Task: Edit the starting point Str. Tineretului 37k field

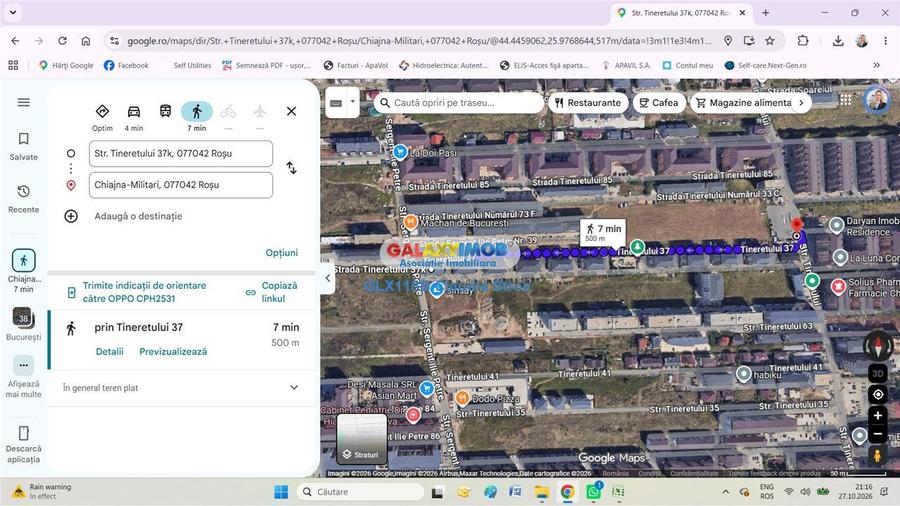Action: (181, 154)
